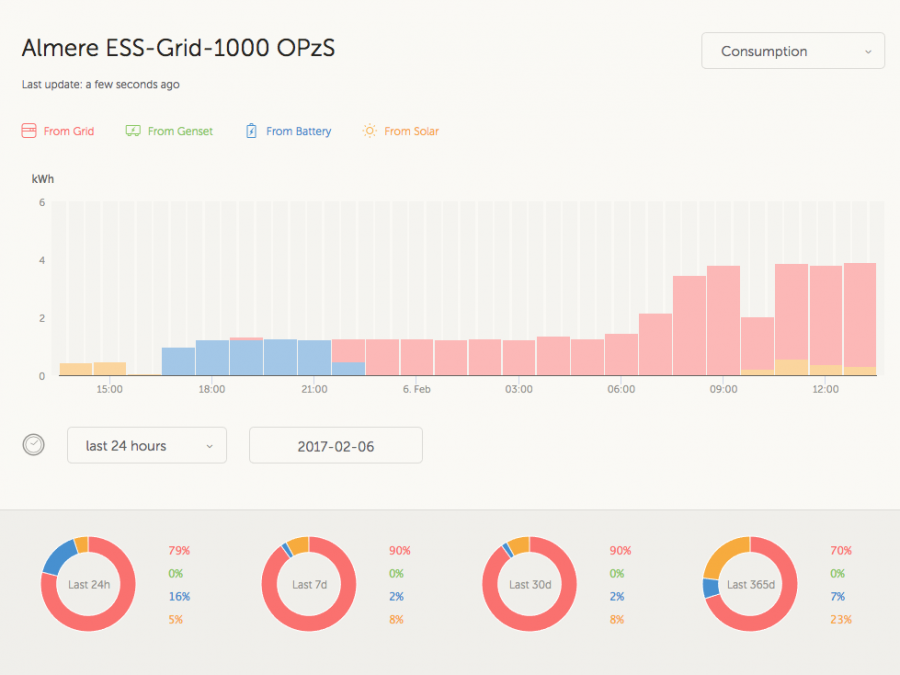Image resolution: width=900 pixels, height=675 pixels.
Task: Click the From Grid legend icon
Action: [x=29, y=131]
